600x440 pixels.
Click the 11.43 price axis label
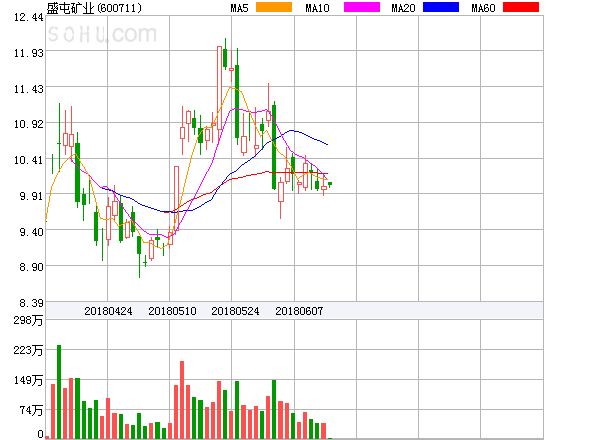tap(29, 89)
